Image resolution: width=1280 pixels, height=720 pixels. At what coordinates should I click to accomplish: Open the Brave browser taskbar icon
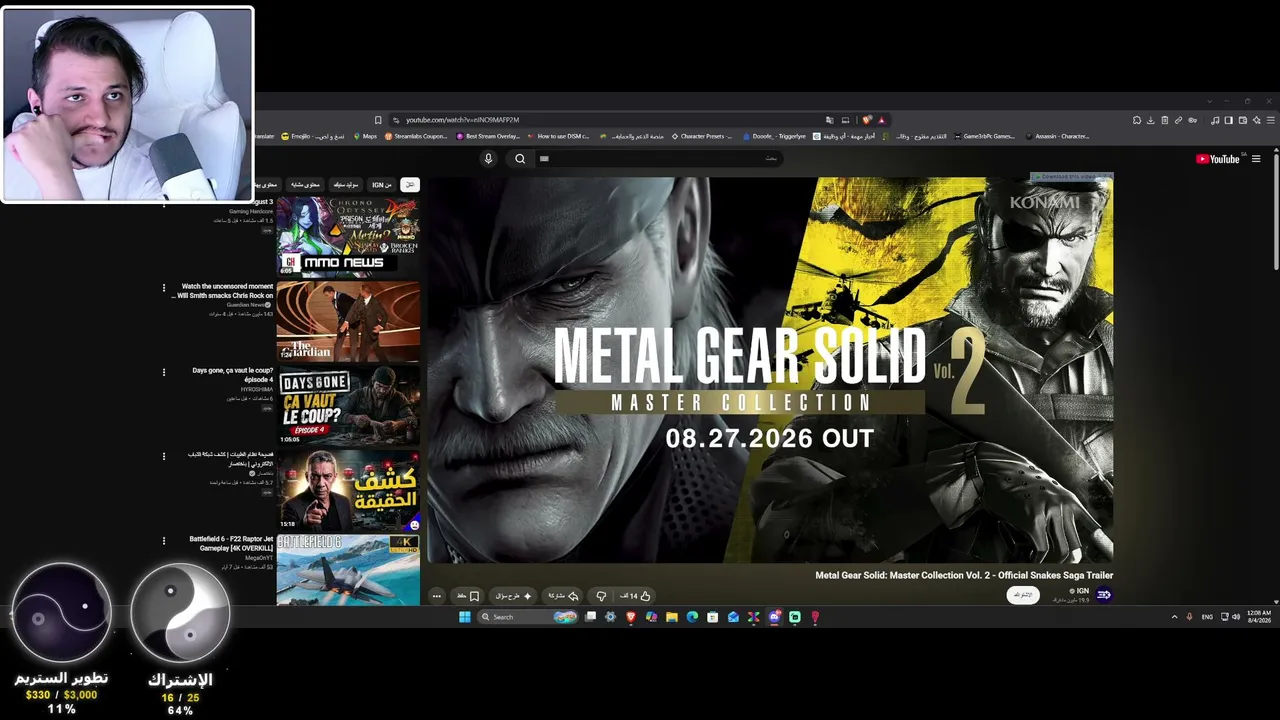[x=630, y=617]
